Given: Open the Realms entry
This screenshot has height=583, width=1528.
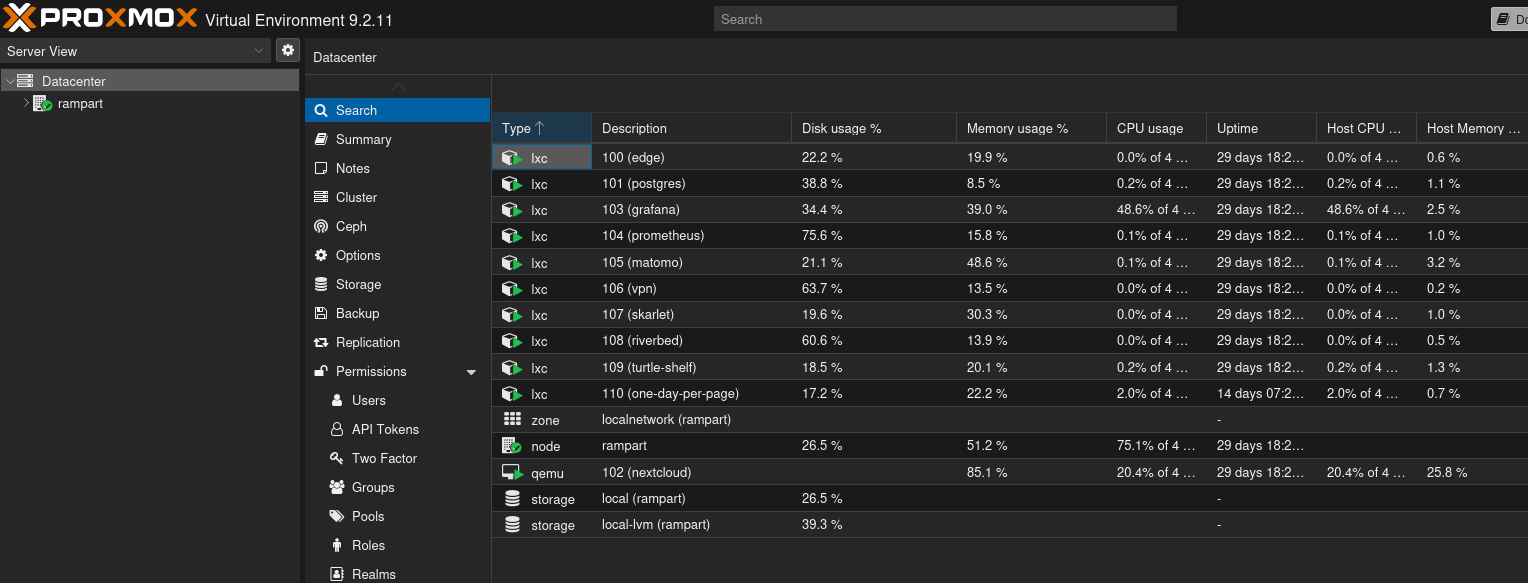Looking at the screenshot, I should (x=397, y=573).
